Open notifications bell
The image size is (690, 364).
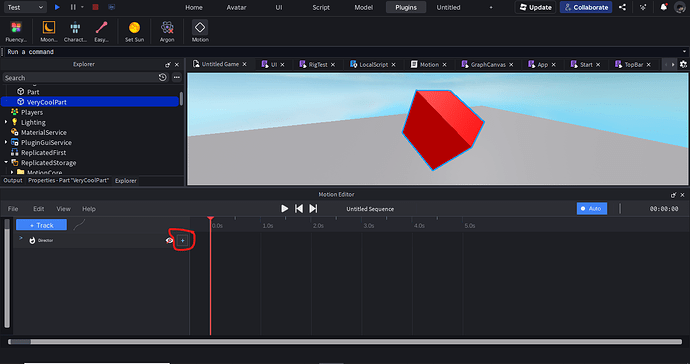click(664, 7)
